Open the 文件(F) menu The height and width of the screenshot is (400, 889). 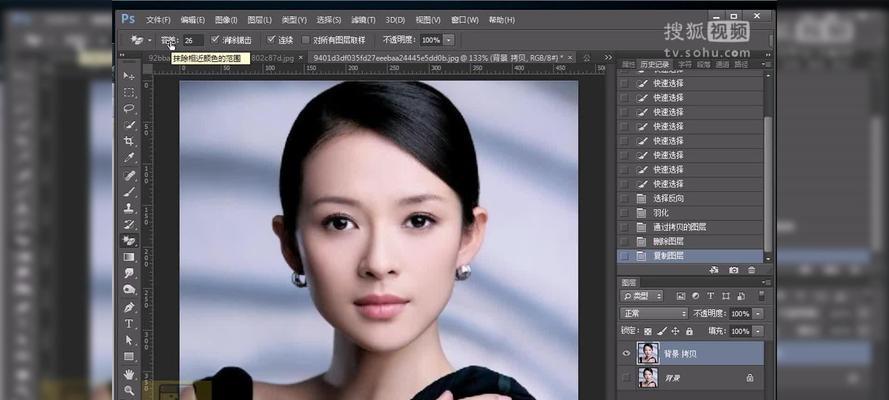click(158, 20)
